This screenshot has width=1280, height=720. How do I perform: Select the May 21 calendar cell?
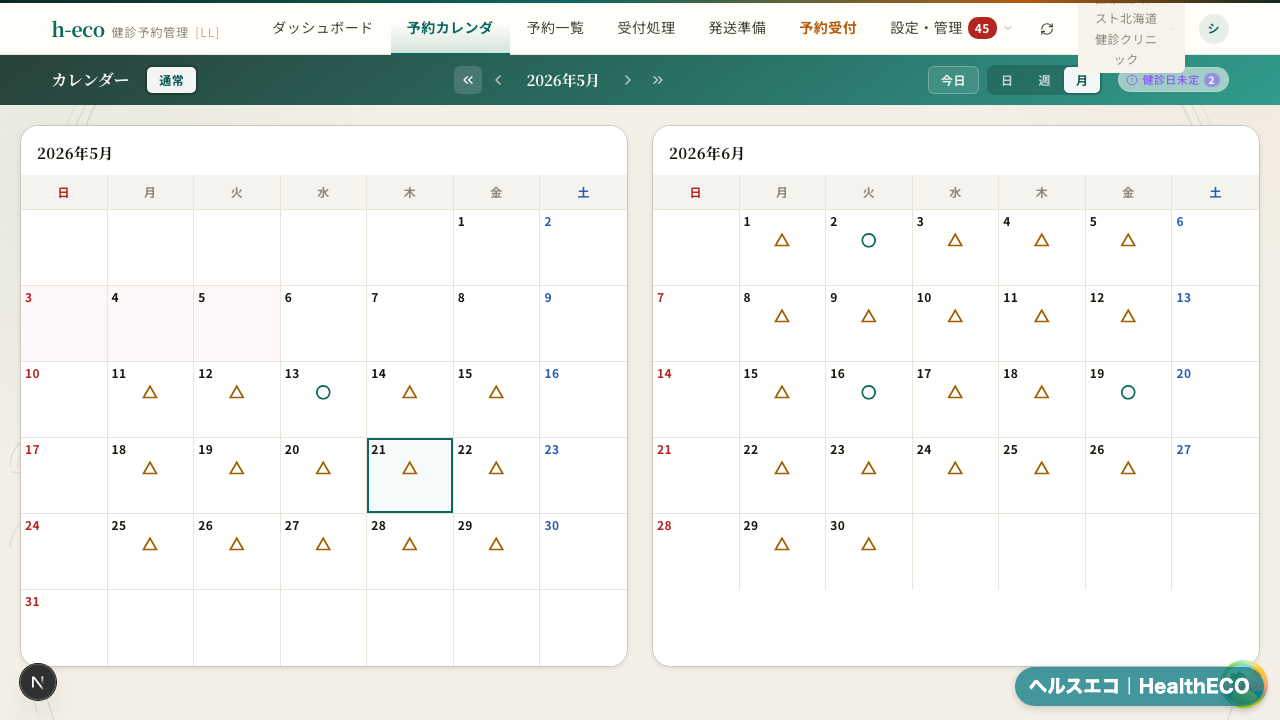410,475
